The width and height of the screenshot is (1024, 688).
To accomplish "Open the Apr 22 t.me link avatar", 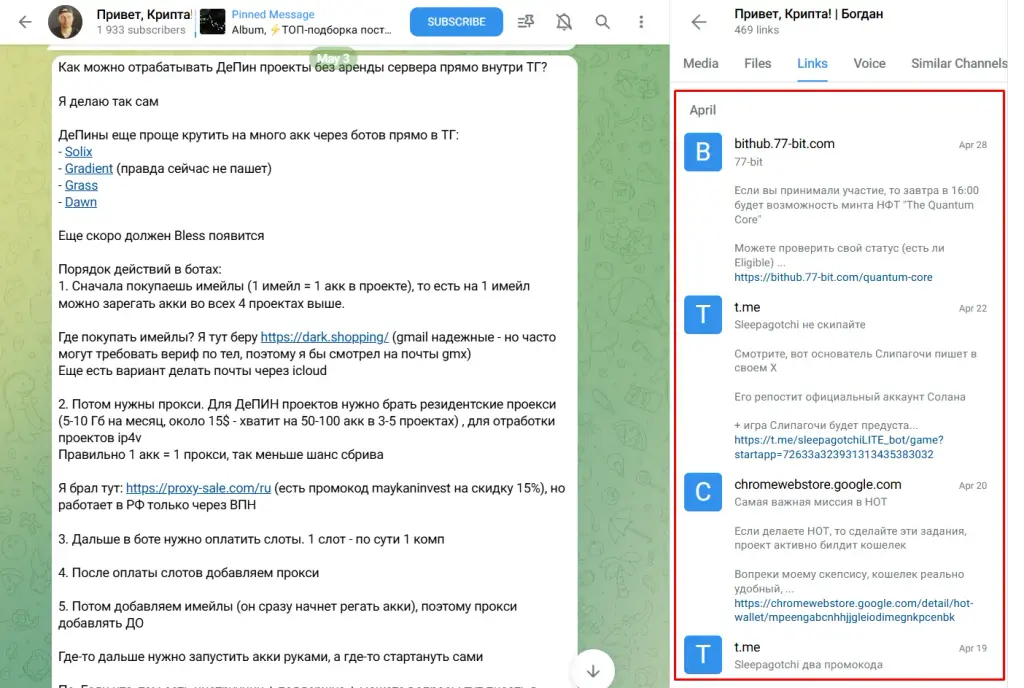I will pos(703,315).
